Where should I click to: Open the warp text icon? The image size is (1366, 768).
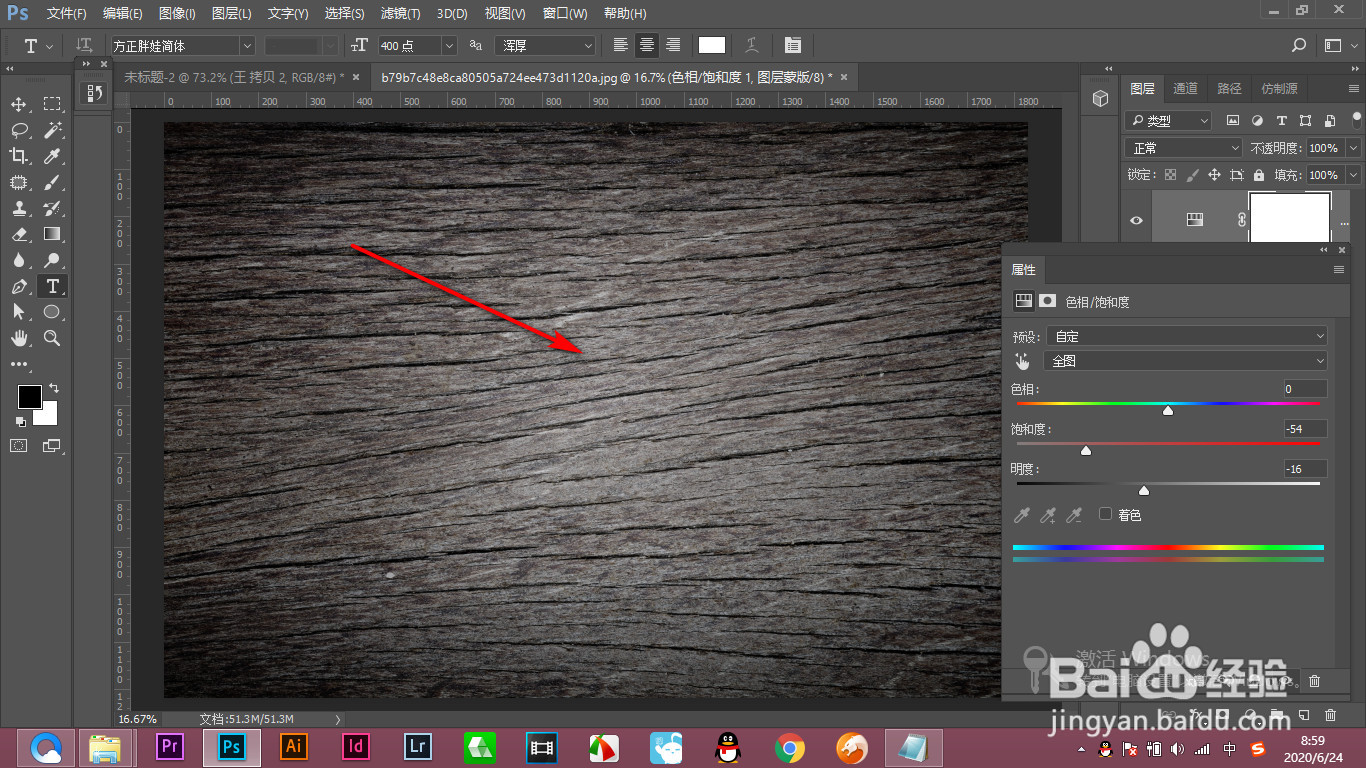751,45
